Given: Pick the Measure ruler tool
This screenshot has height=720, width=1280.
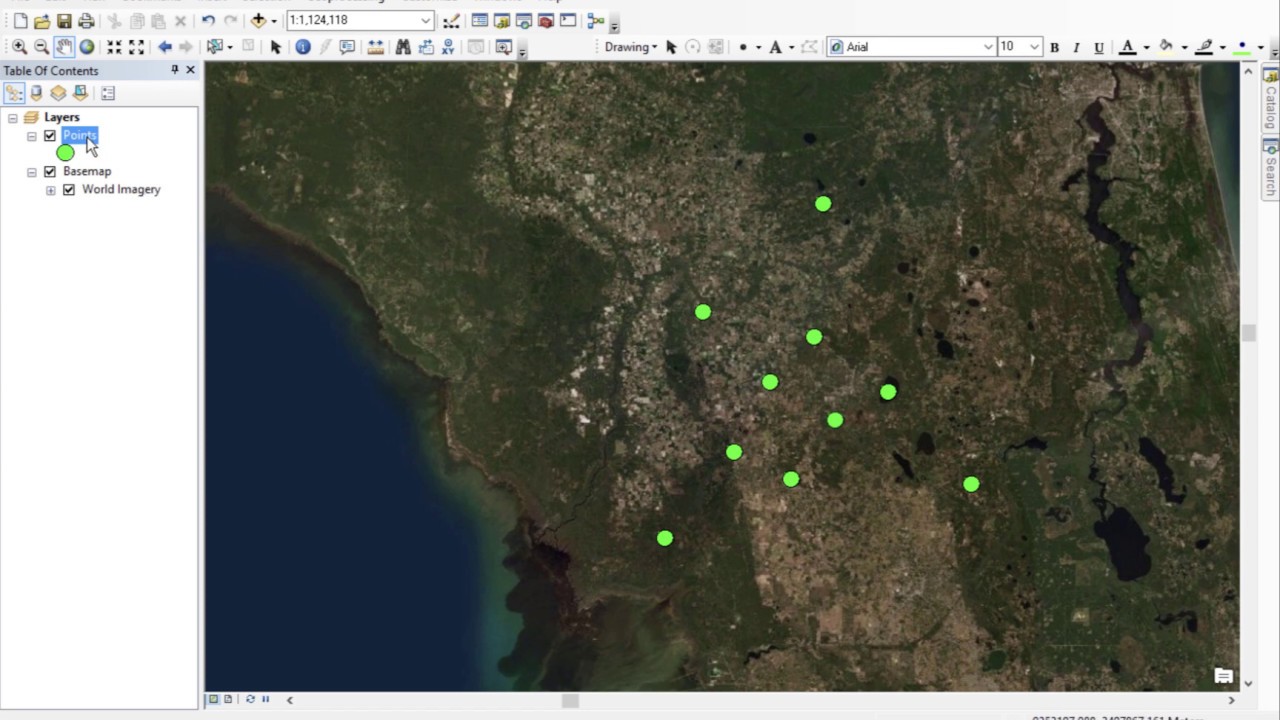Looking at the screenshot, I should click(375, 47).
